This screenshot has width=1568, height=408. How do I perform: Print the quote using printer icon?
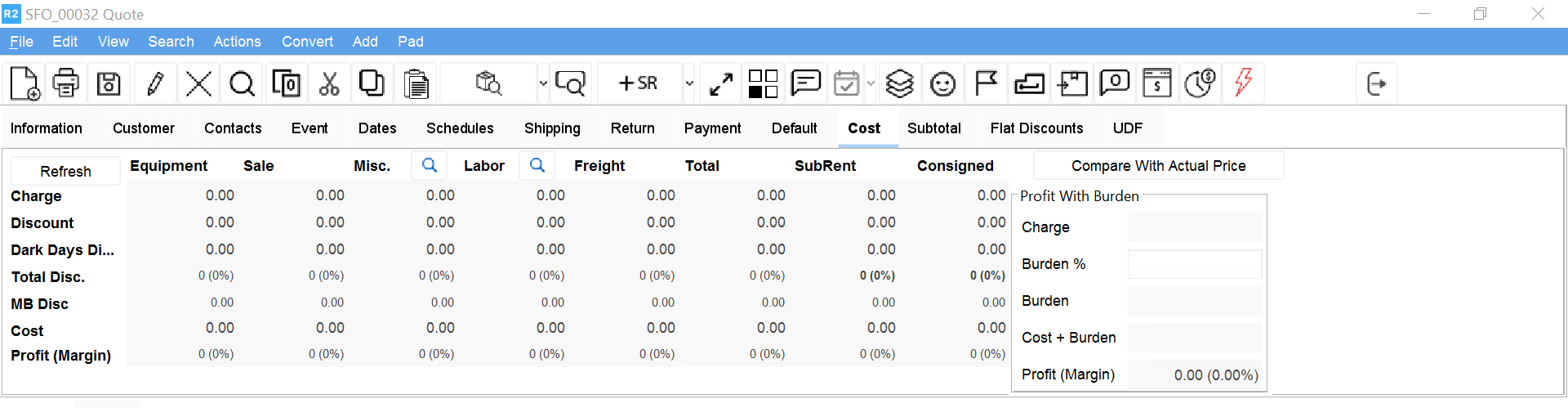click(66, 83)
